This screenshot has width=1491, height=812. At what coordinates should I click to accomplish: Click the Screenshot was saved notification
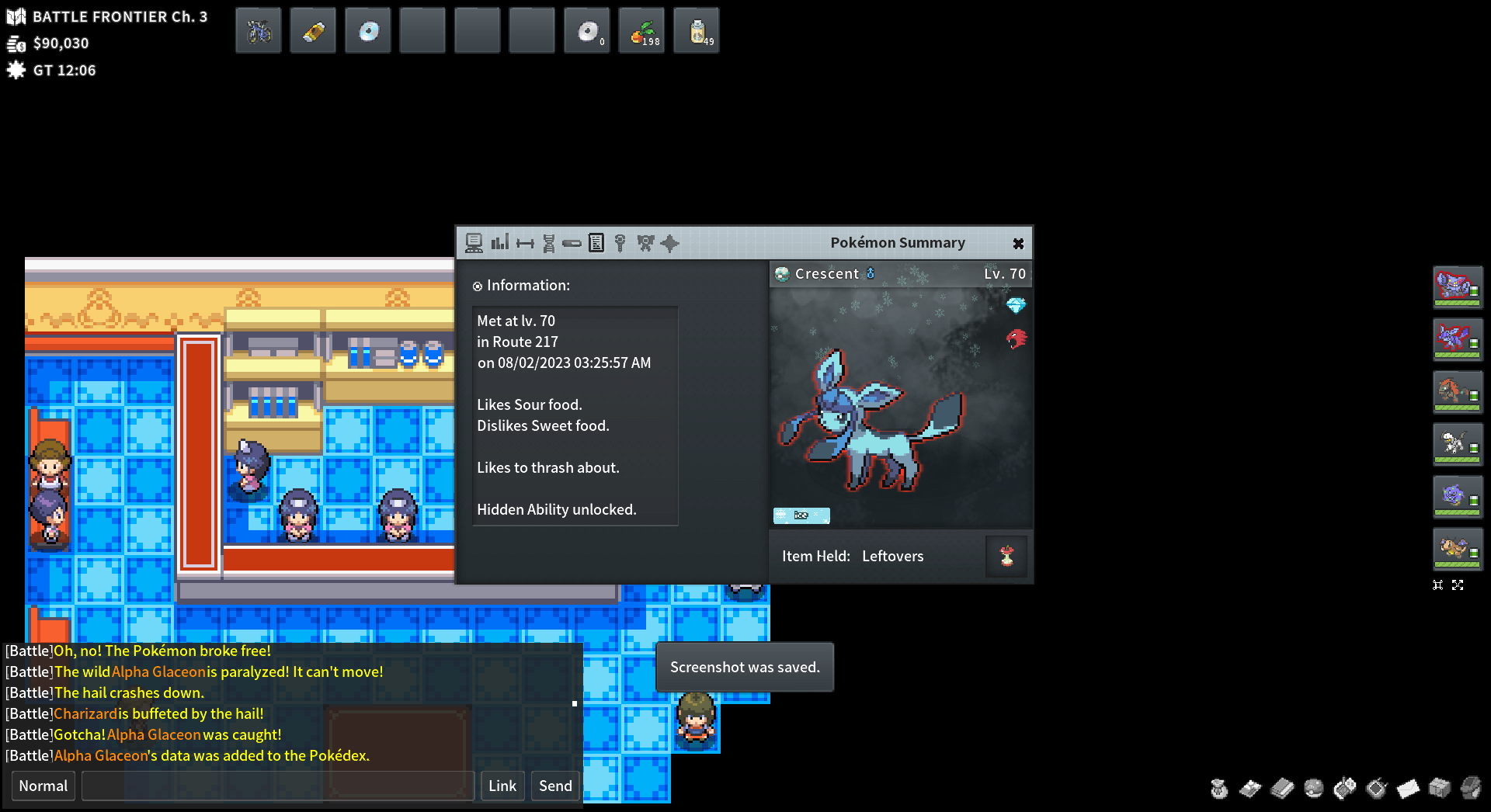point(745,667)
